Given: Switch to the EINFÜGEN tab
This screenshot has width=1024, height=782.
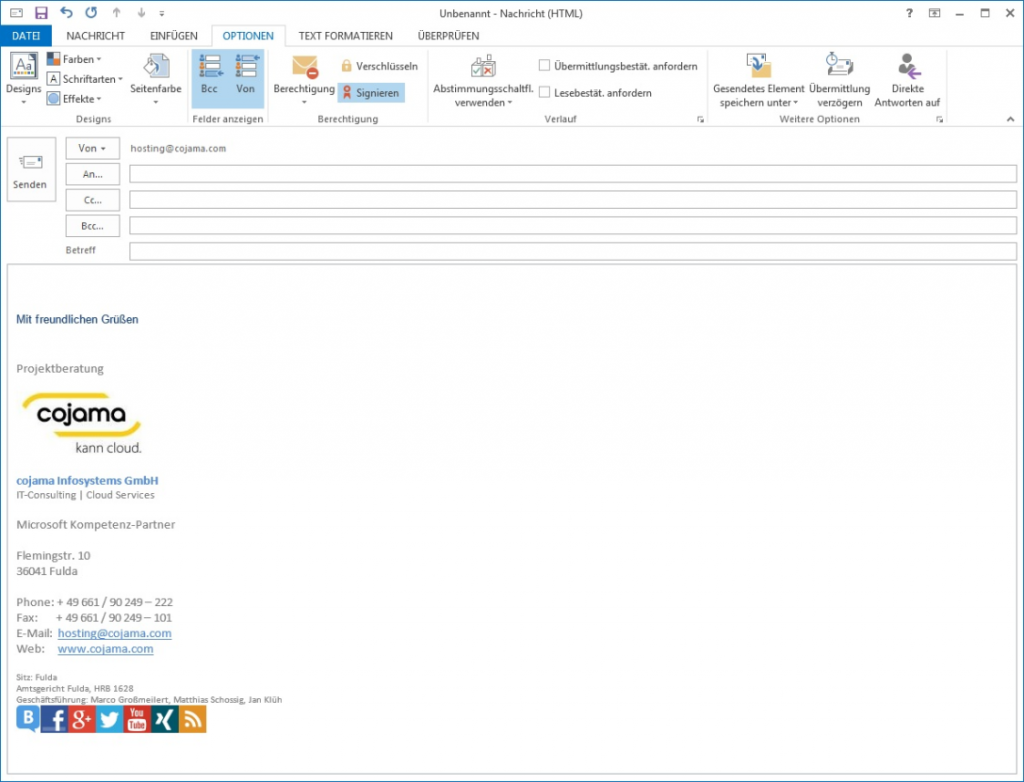Looking at the screenshot, I should pos(173,36).
